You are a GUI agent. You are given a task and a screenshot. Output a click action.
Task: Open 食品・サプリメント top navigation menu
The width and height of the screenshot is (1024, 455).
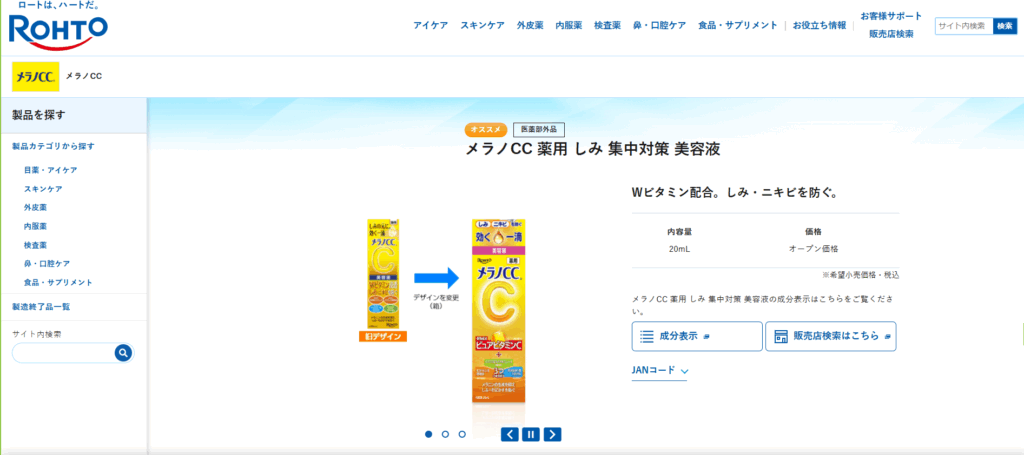(738, 25)
